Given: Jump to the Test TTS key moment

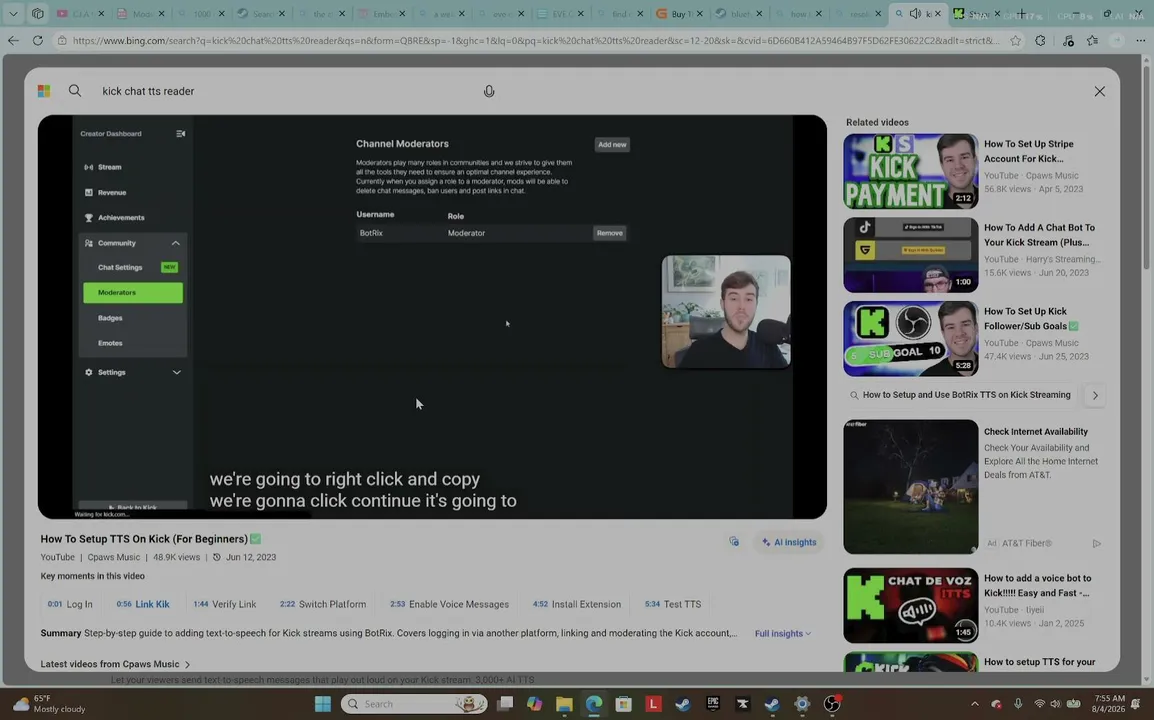Looking at the screenshot, I should 673,604.
